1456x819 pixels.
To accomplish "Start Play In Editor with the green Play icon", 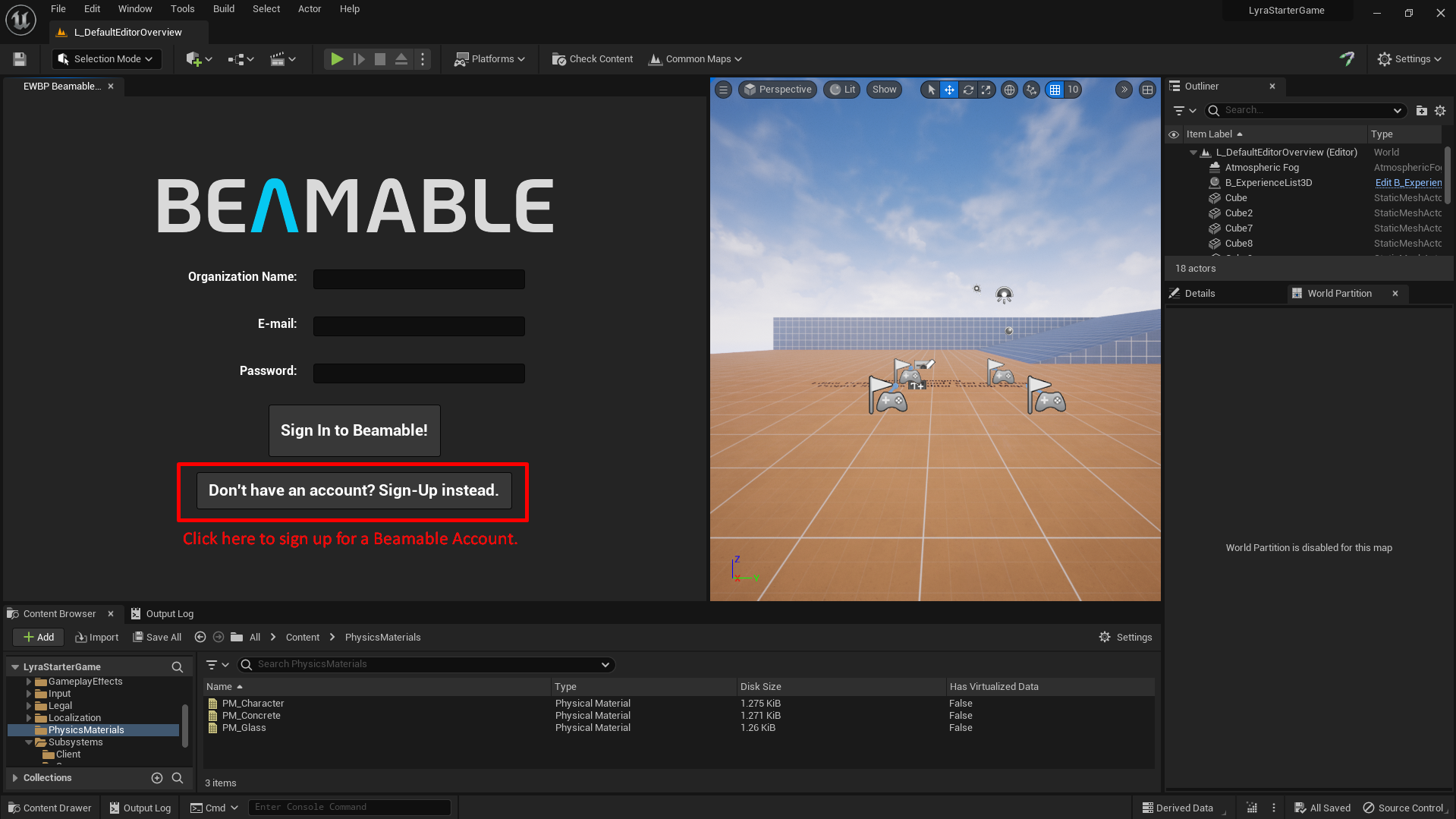I will click(336, 58).
